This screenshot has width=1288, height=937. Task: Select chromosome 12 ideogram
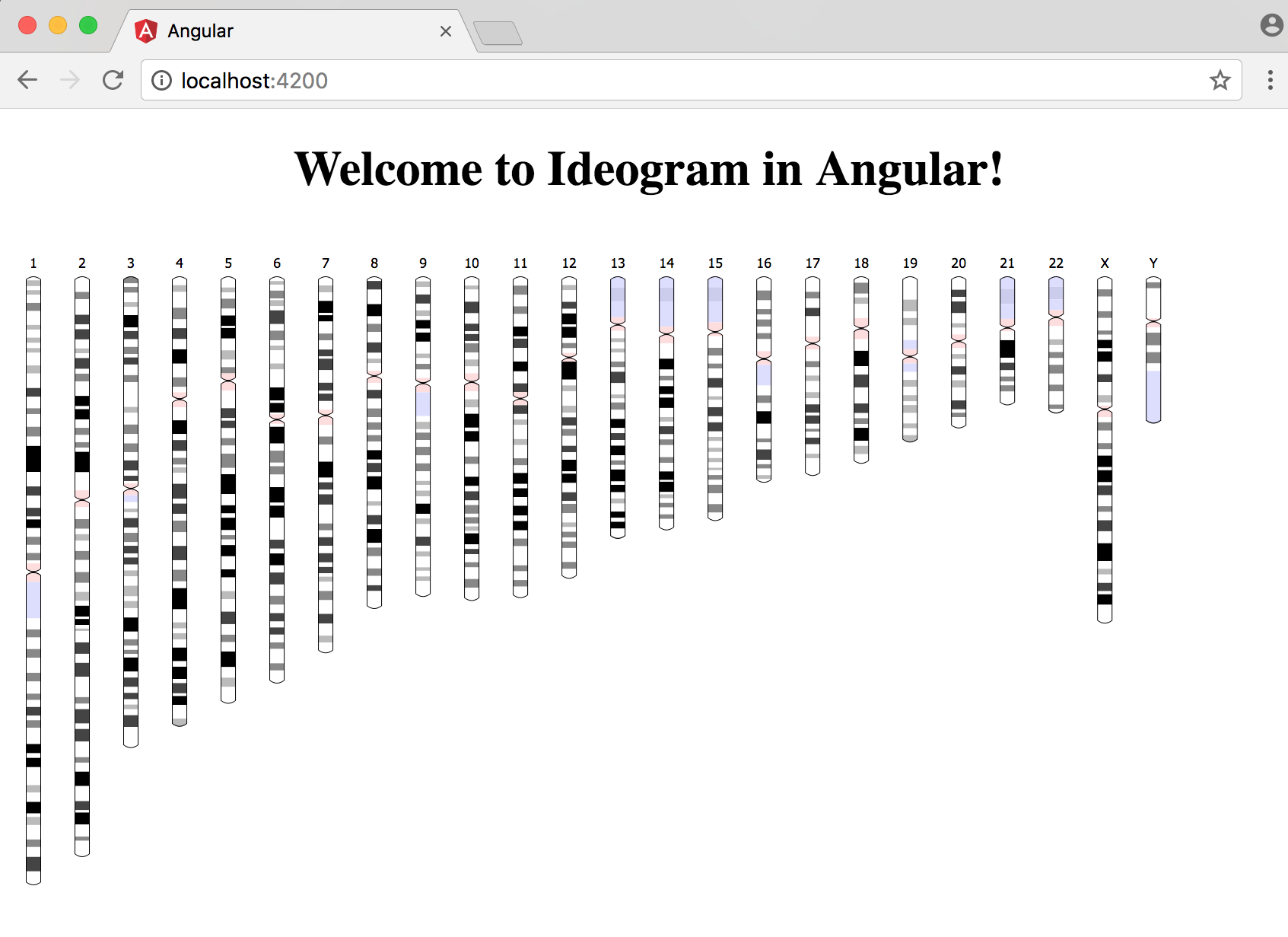[x=569, y=427]
